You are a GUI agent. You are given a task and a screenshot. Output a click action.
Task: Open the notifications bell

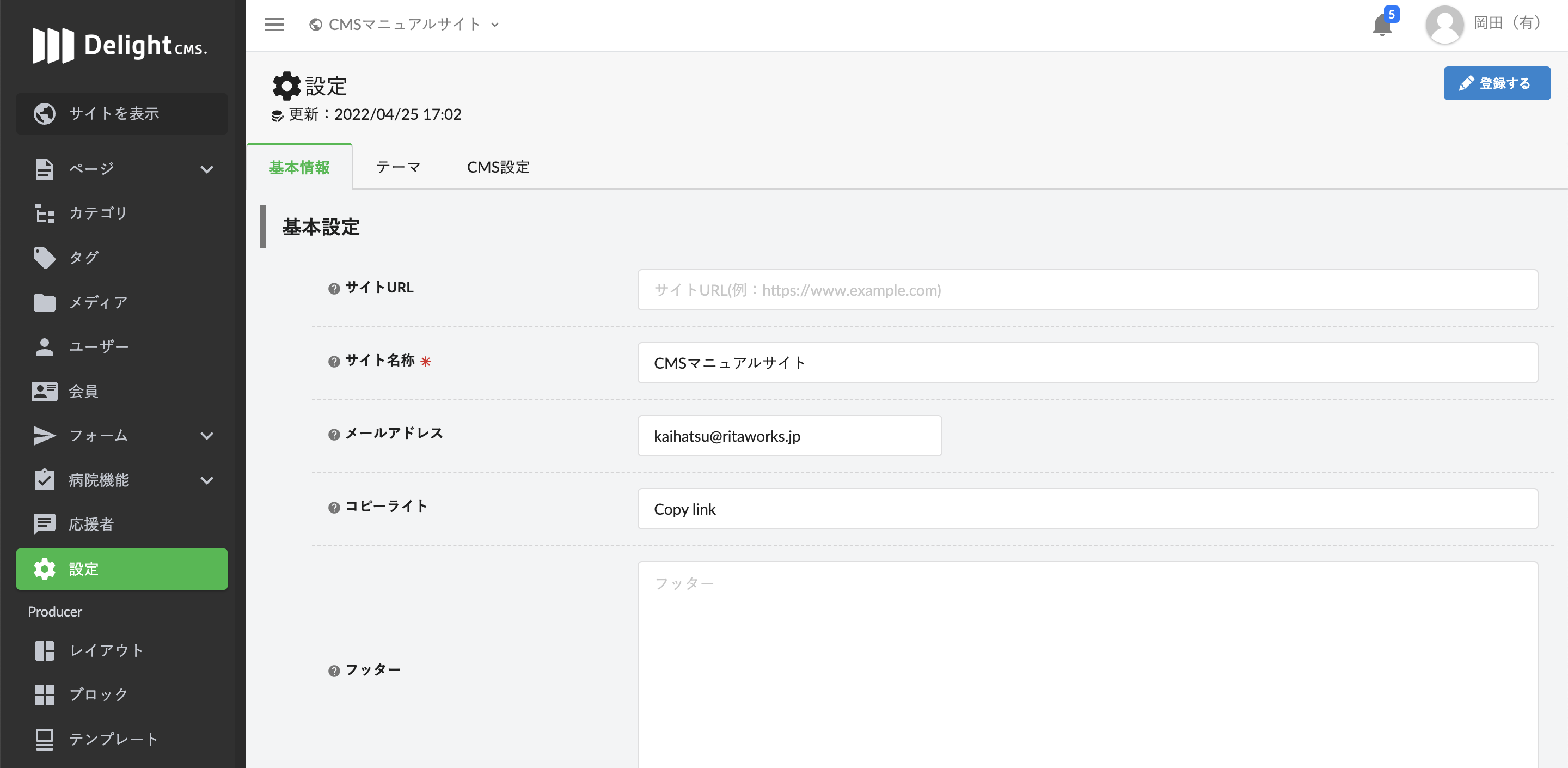pyautogui.click(x=1381, y=25)
